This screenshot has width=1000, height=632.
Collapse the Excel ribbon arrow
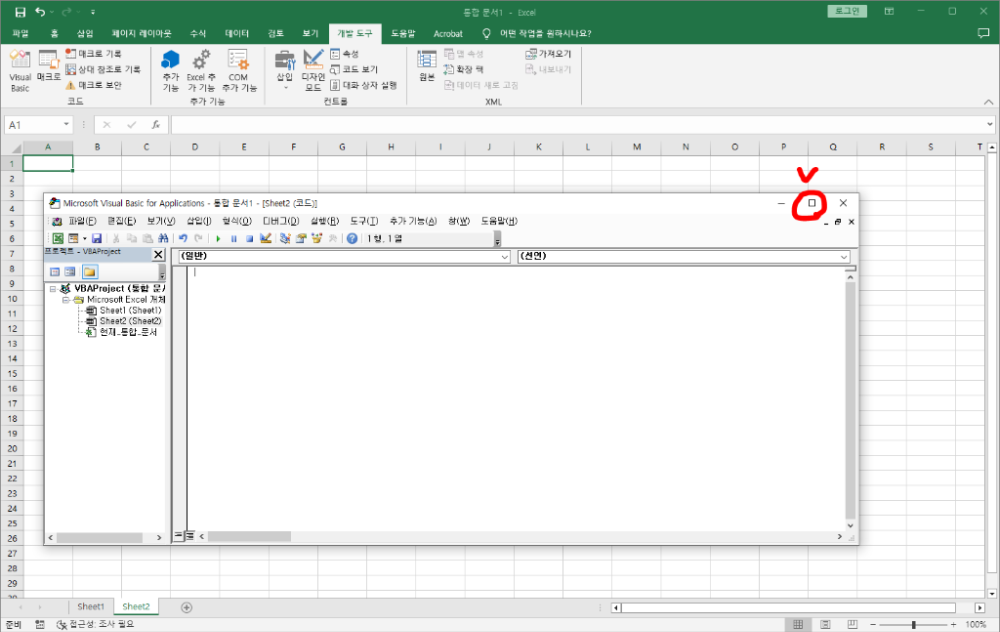(988, 101)
